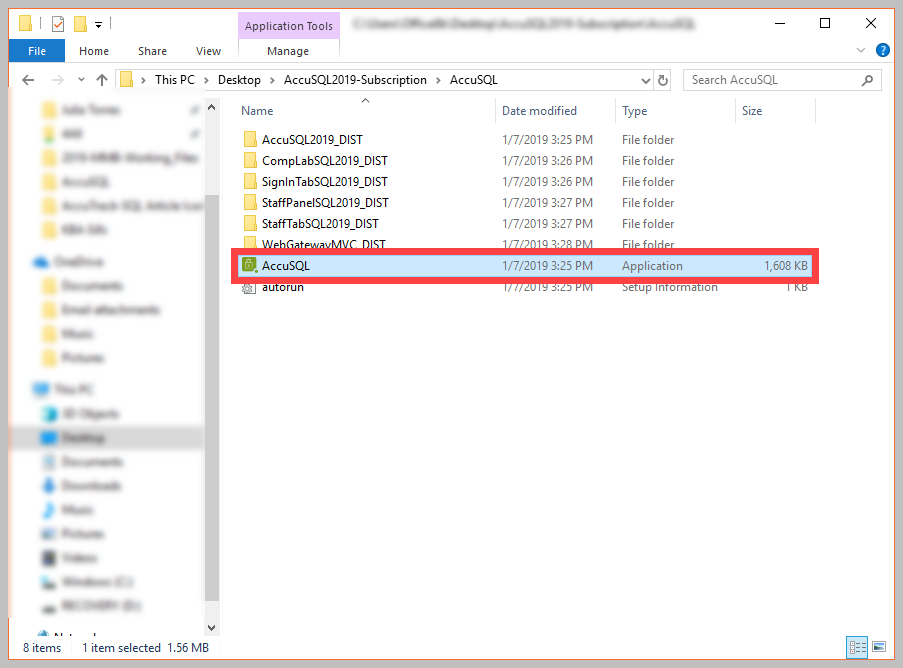The image size is (903, 668).
Task: Expand the chevron after Desktop breadcrumb
Action: coord(272,81)
